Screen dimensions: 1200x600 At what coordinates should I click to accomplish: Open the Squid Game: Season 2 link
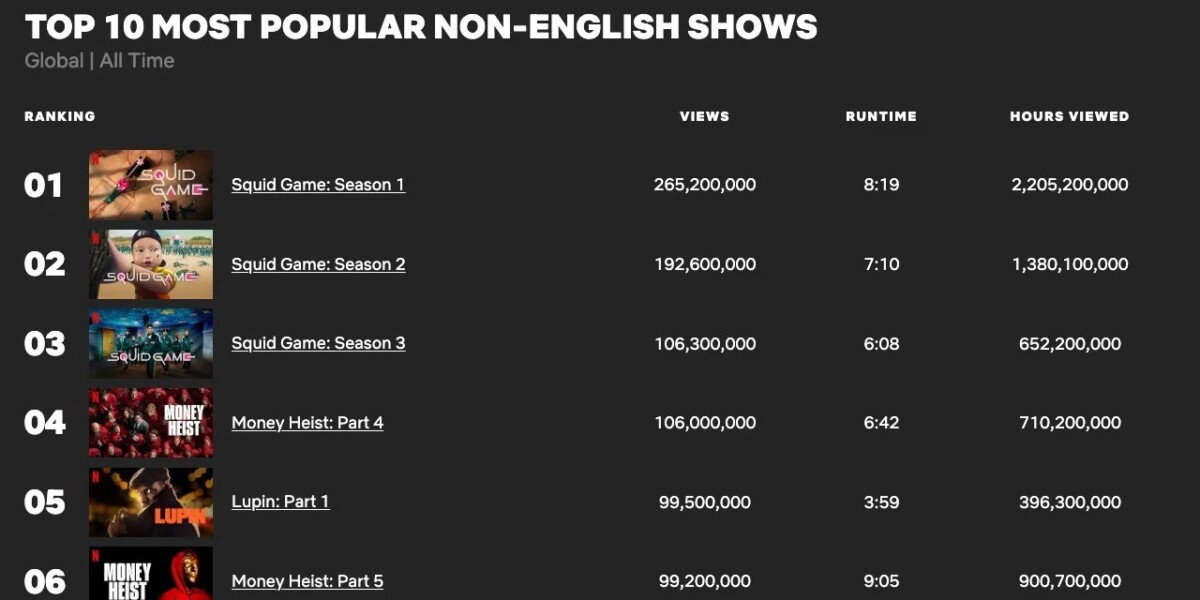[318, 264]
